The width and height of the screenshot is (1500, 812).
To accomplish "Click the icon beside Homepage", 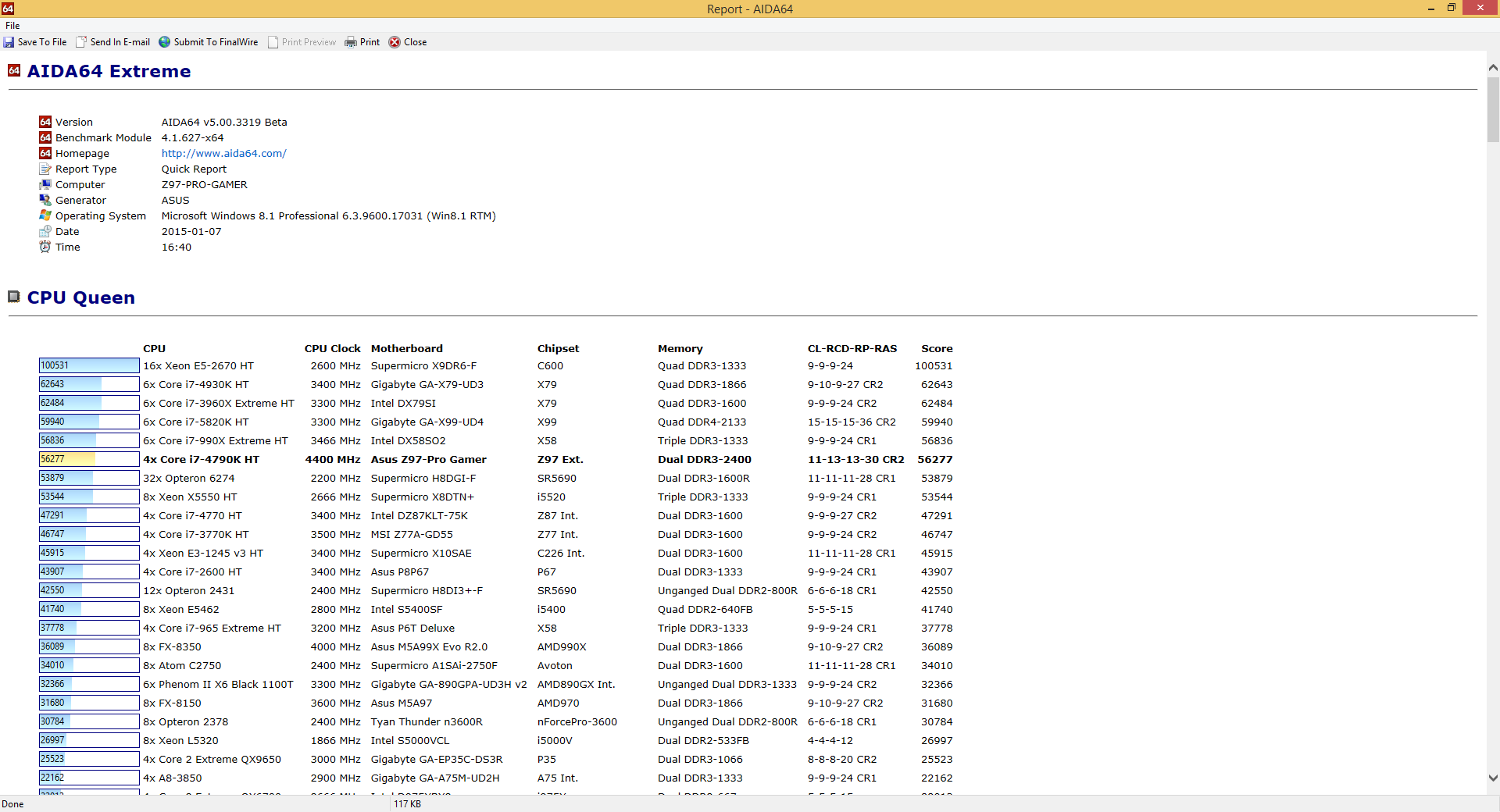I will tap(45, 153).
